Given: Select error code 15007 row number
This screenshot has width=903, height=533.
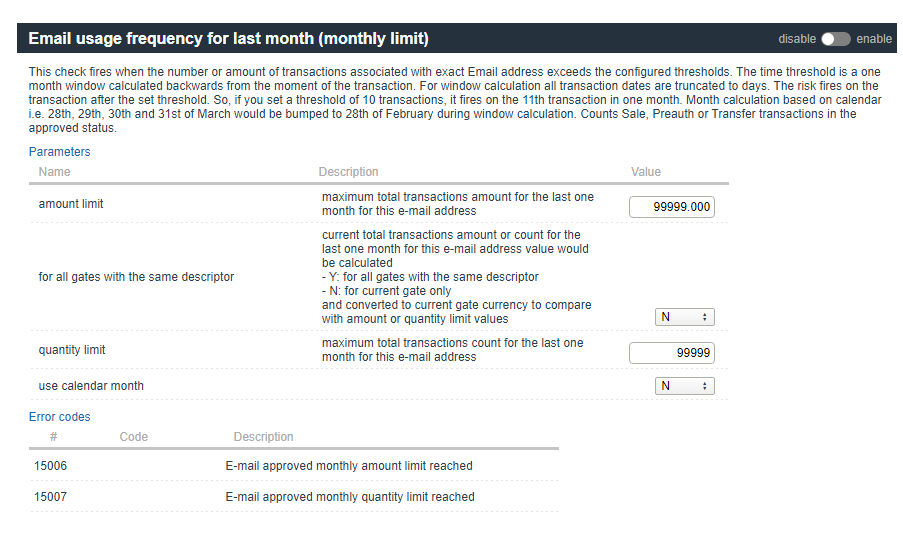Looking at the screenshot, I should (50, 497).
